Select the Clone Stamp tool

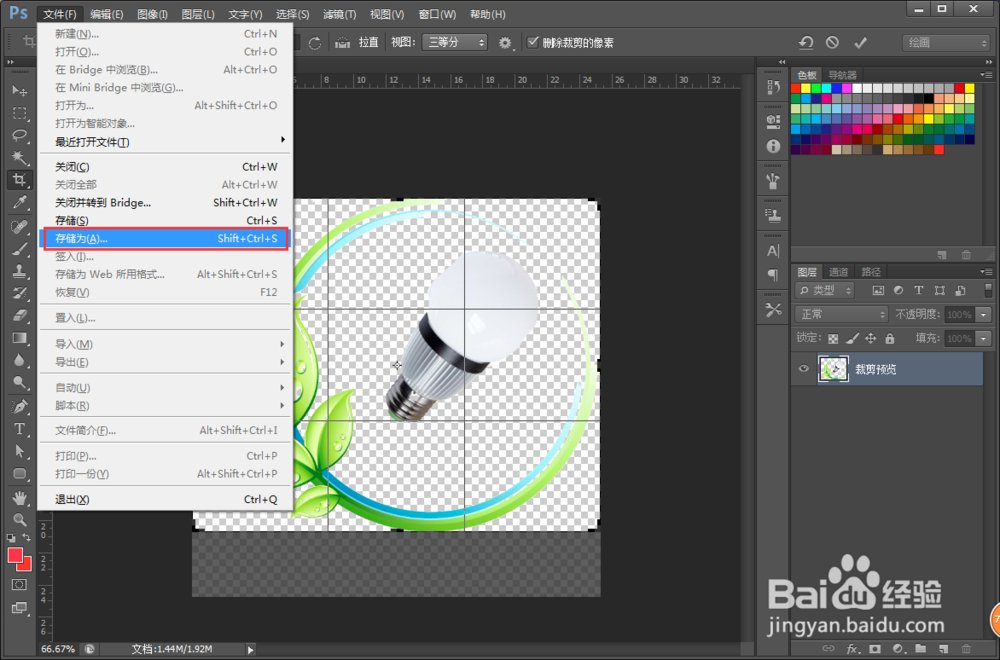click(19, 271)
